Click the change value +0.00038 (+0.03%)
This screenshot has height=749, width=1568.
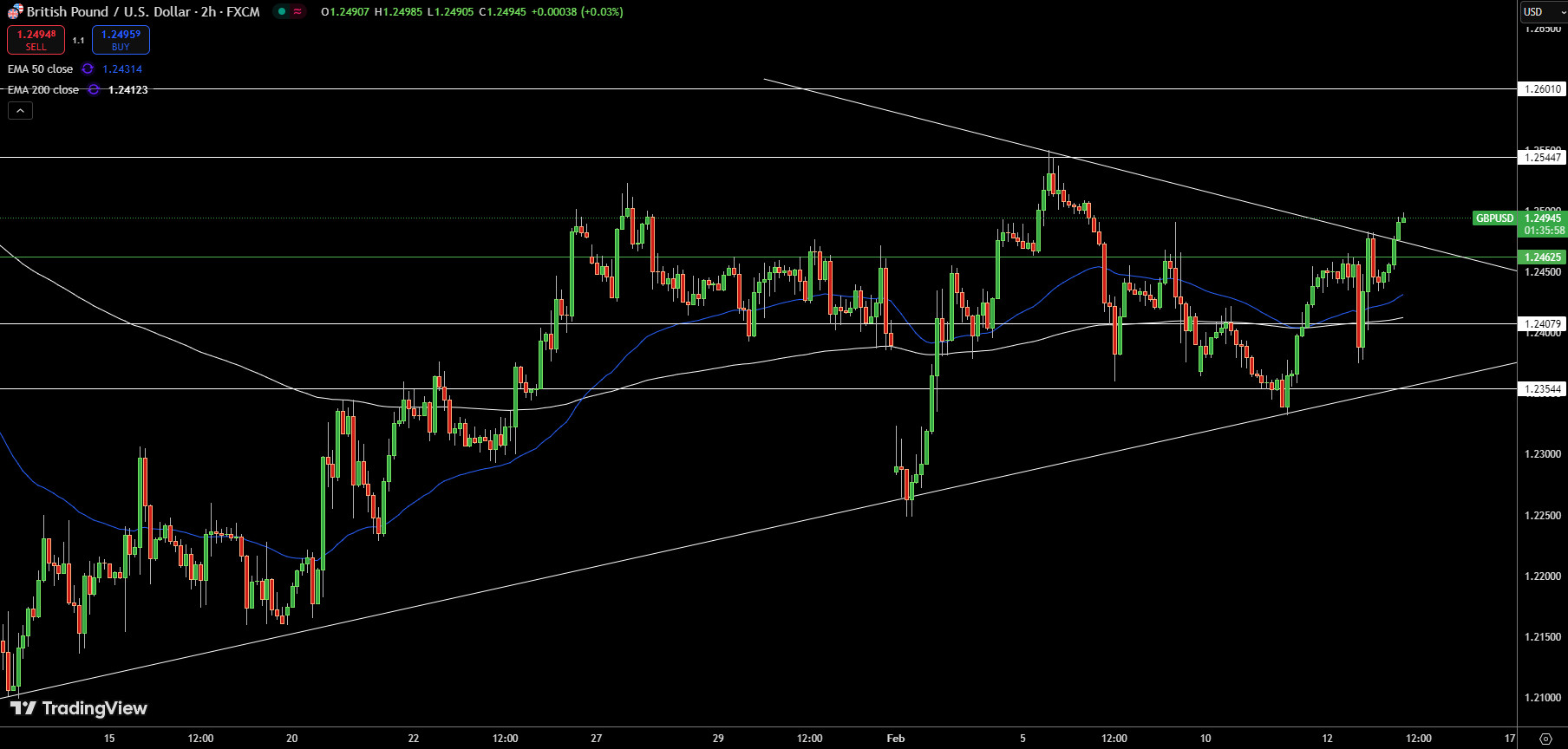pyautogui.click(x=577, y=11)
